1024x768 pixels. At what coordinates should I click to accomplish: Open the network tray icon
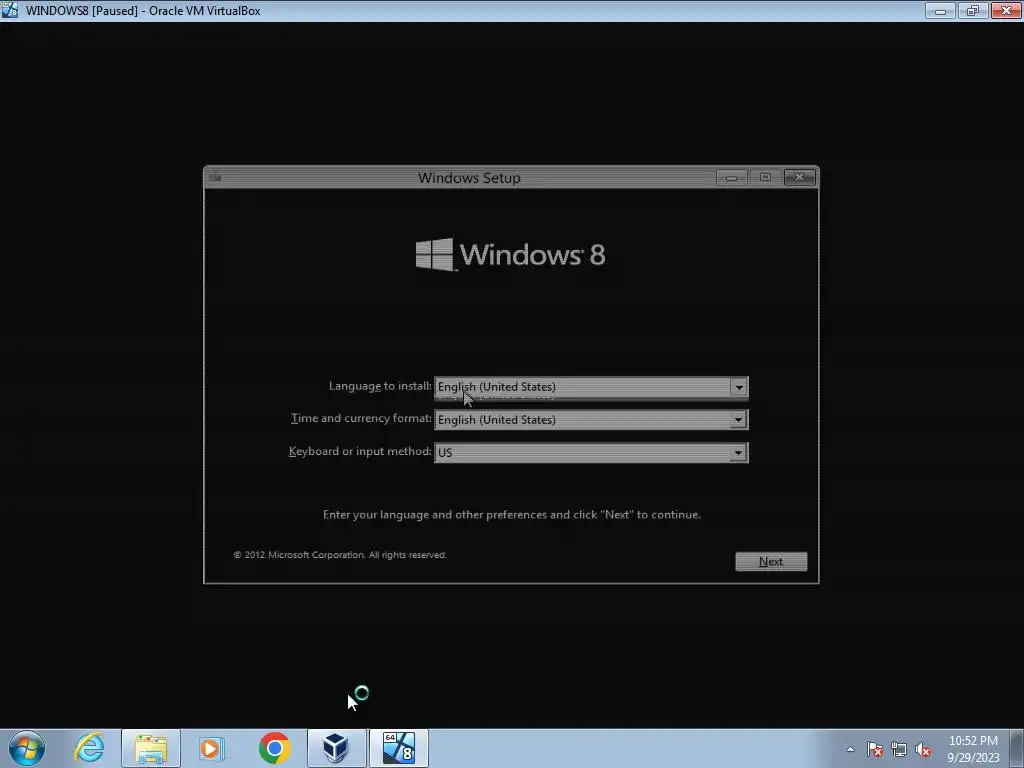click(899, 749)
